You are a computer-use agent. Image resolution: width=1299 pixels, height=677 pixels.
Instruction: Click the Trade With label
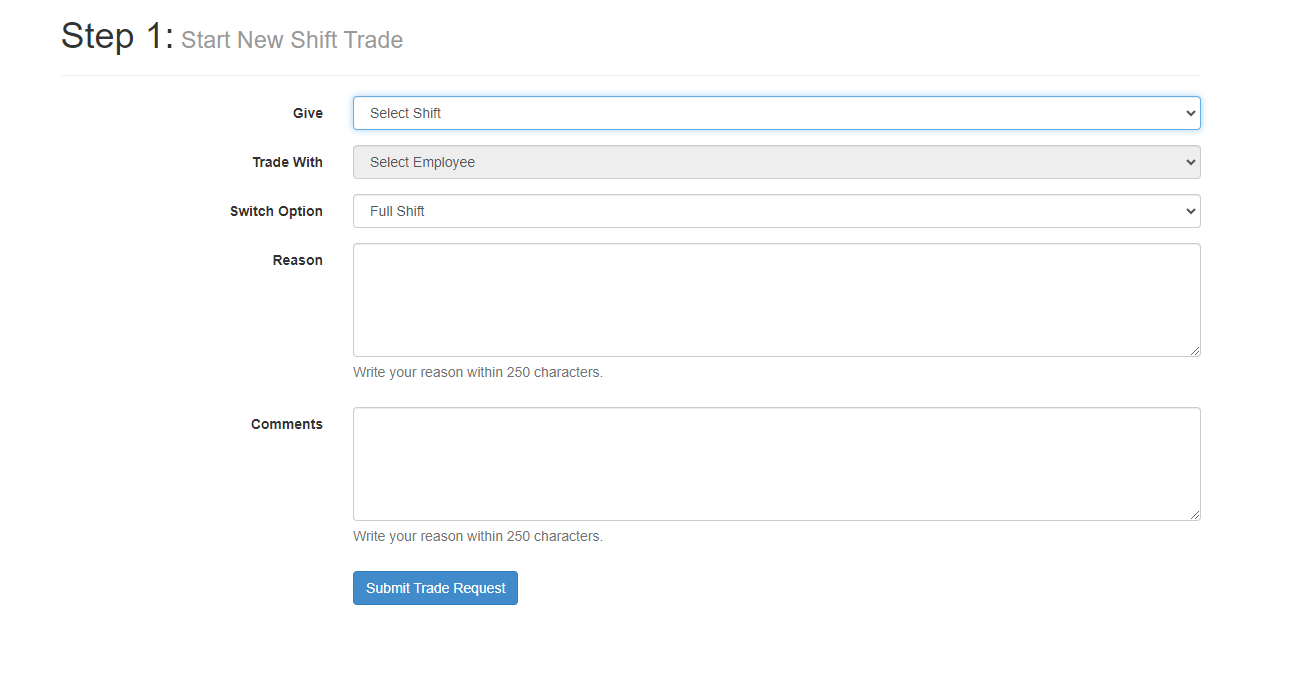click(x=288, y=162)
